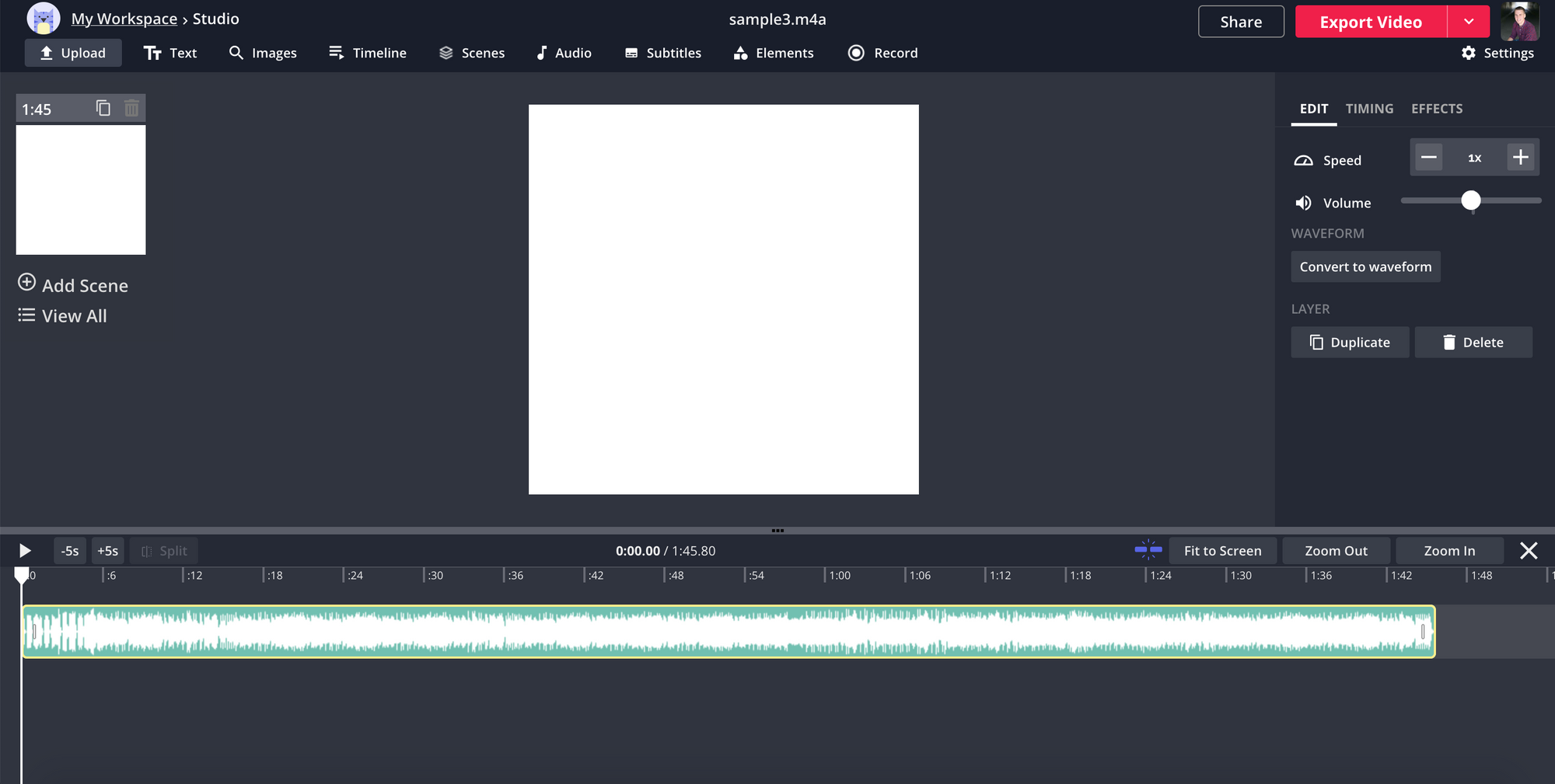Click Add Scene in the left panel
Screen dimensions: 1555x784
coord(73,285)
